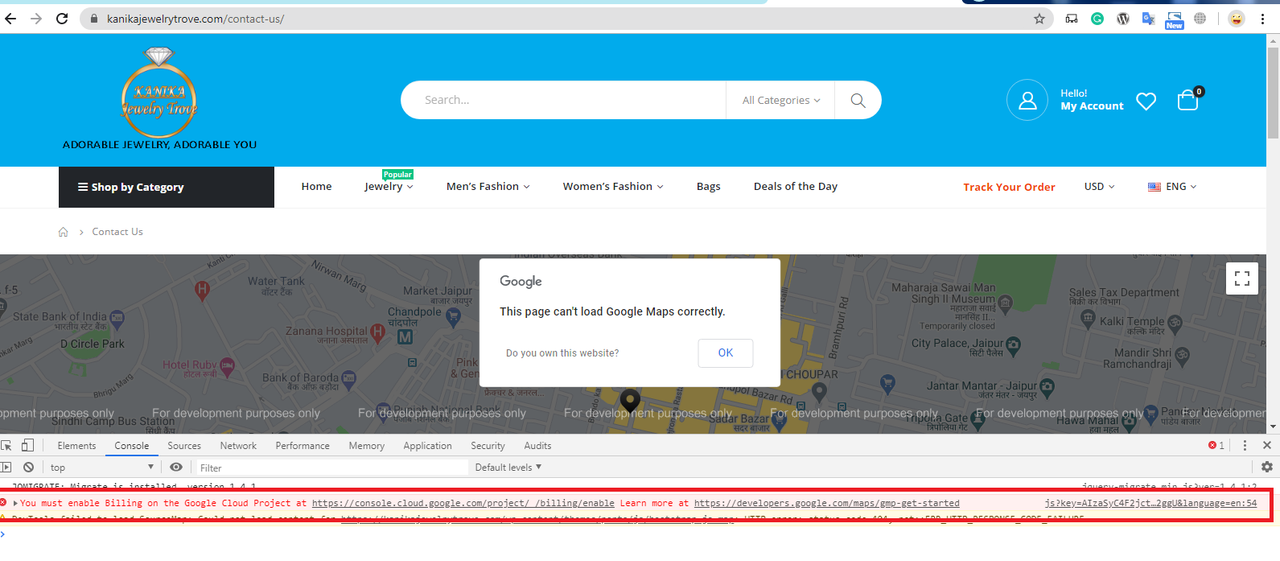Switch to Network tab
Image resolution: width=1280 pixels, height=561 pixels.
click(x=238, y=446)
